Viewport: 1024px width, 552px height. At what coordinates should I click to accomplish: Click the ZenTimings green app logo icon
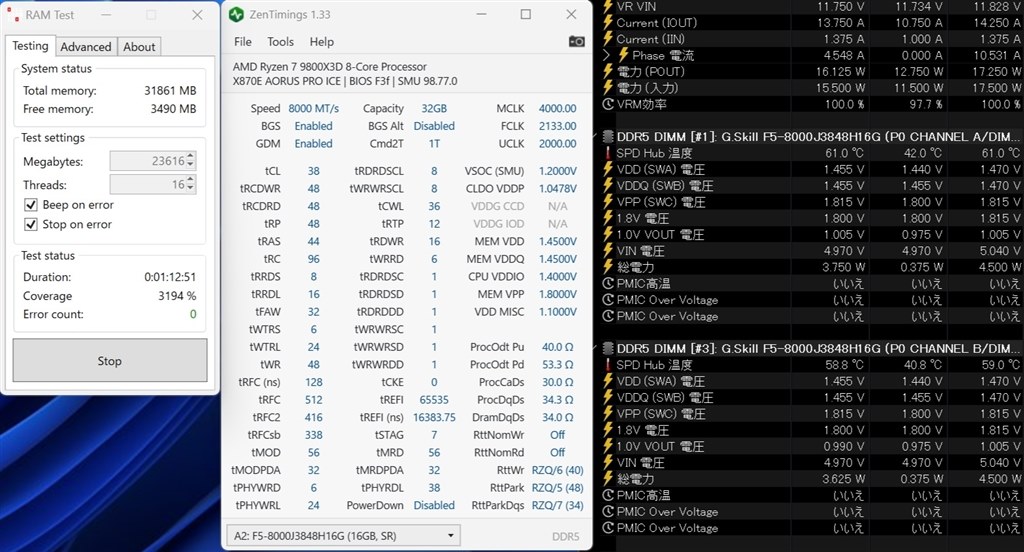click(x=236, y=14)
